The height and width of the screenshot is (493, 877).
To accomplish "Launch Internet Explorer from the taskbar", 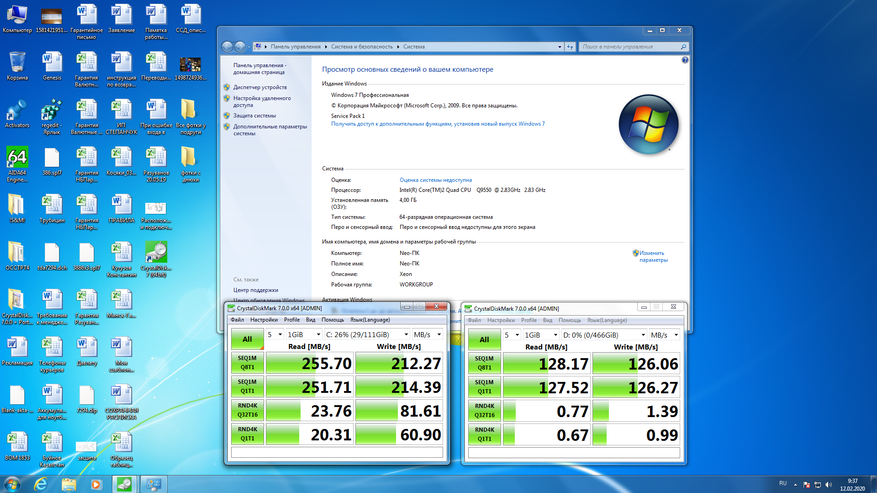I will [41, 484].
